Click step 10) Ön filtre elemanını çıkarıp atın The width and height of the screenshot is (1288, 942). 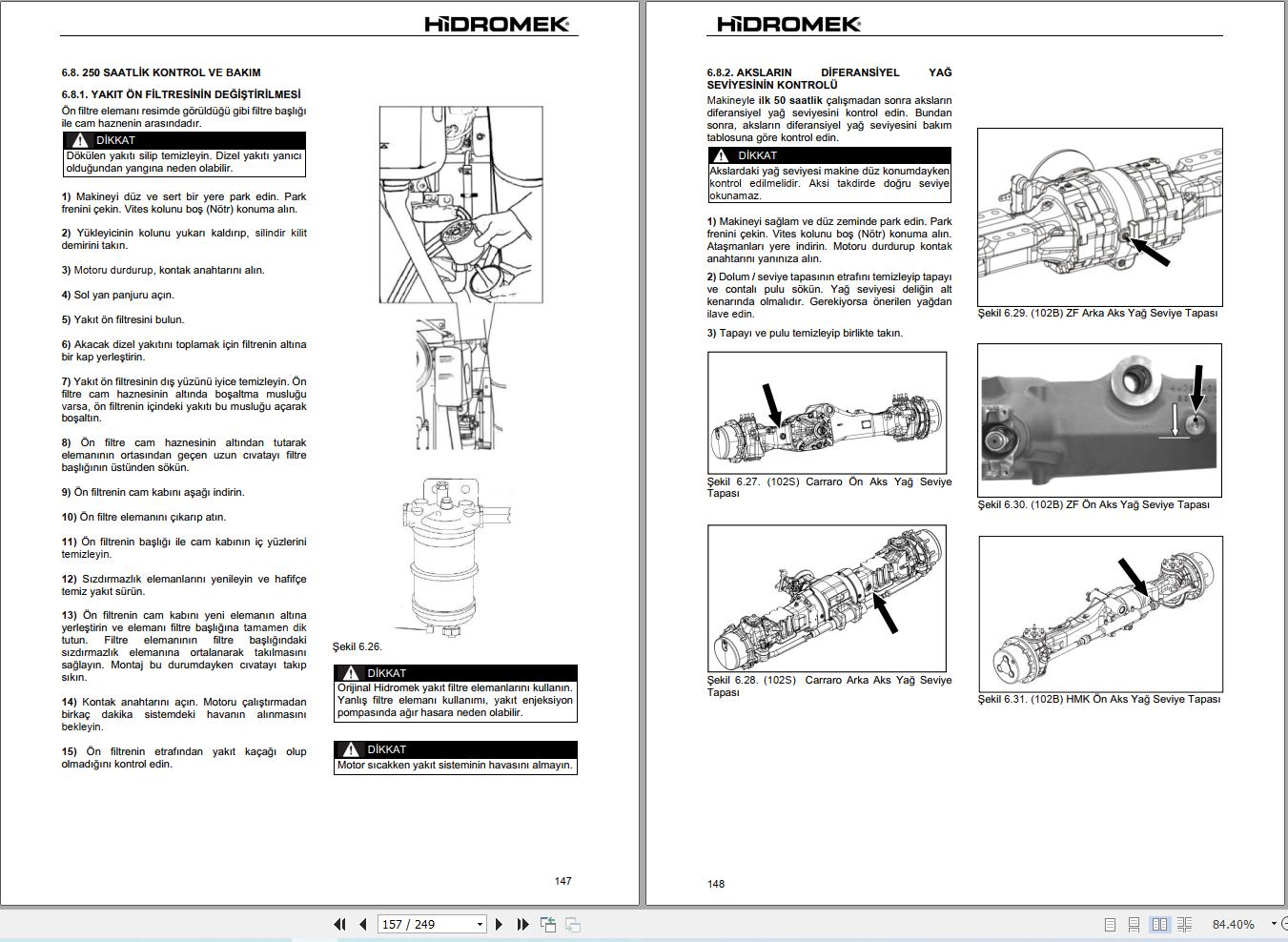click(x=144, y=517)
